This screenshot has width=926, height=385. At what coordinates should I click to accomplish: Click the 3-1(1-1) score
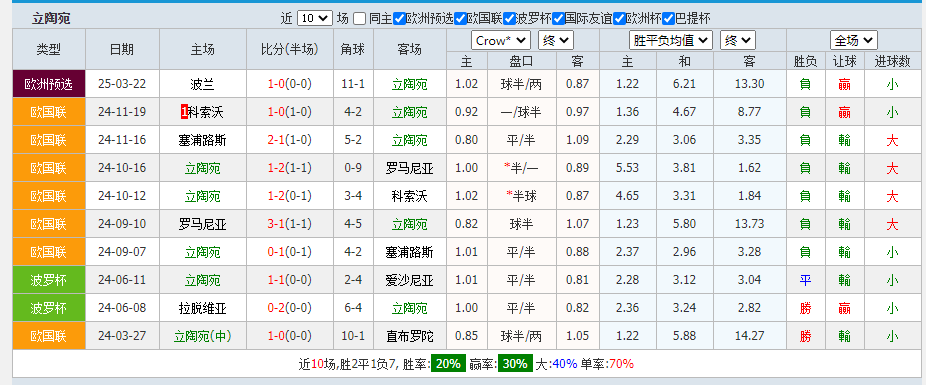click(x=289, y=224)
